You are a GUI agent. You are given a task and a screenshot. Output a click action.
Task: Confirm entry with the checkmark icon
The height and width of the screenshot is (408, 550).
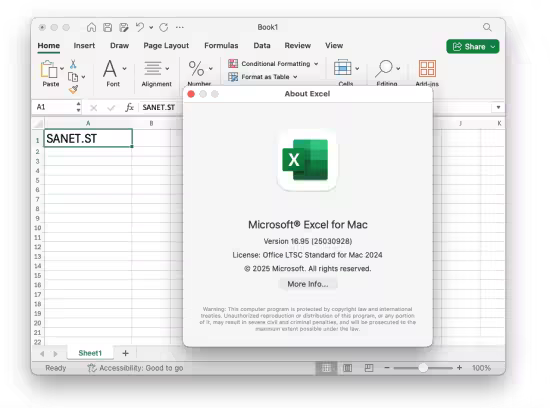111,108
